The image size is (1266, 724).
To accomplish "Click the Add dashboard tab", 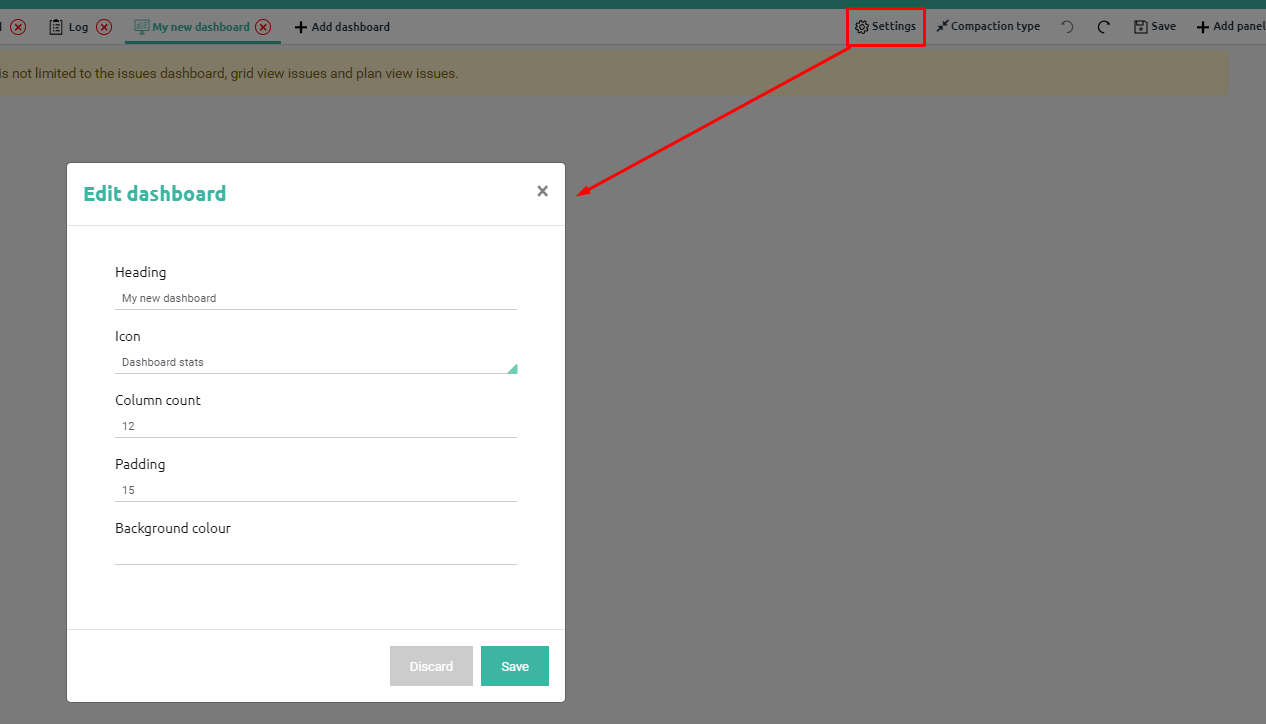I will (343, 27).
